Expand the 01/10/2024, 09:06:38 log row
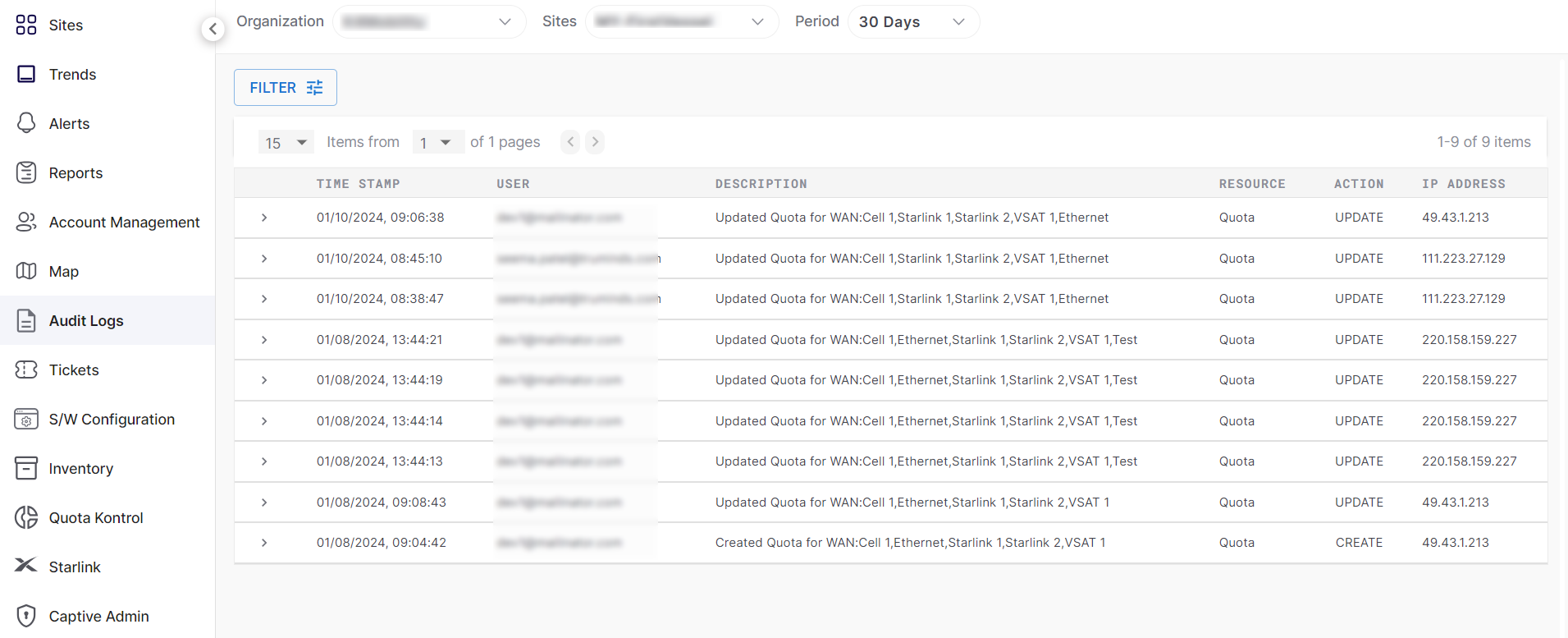Viewport: 1568px width, 638px height. coord(264,218)
